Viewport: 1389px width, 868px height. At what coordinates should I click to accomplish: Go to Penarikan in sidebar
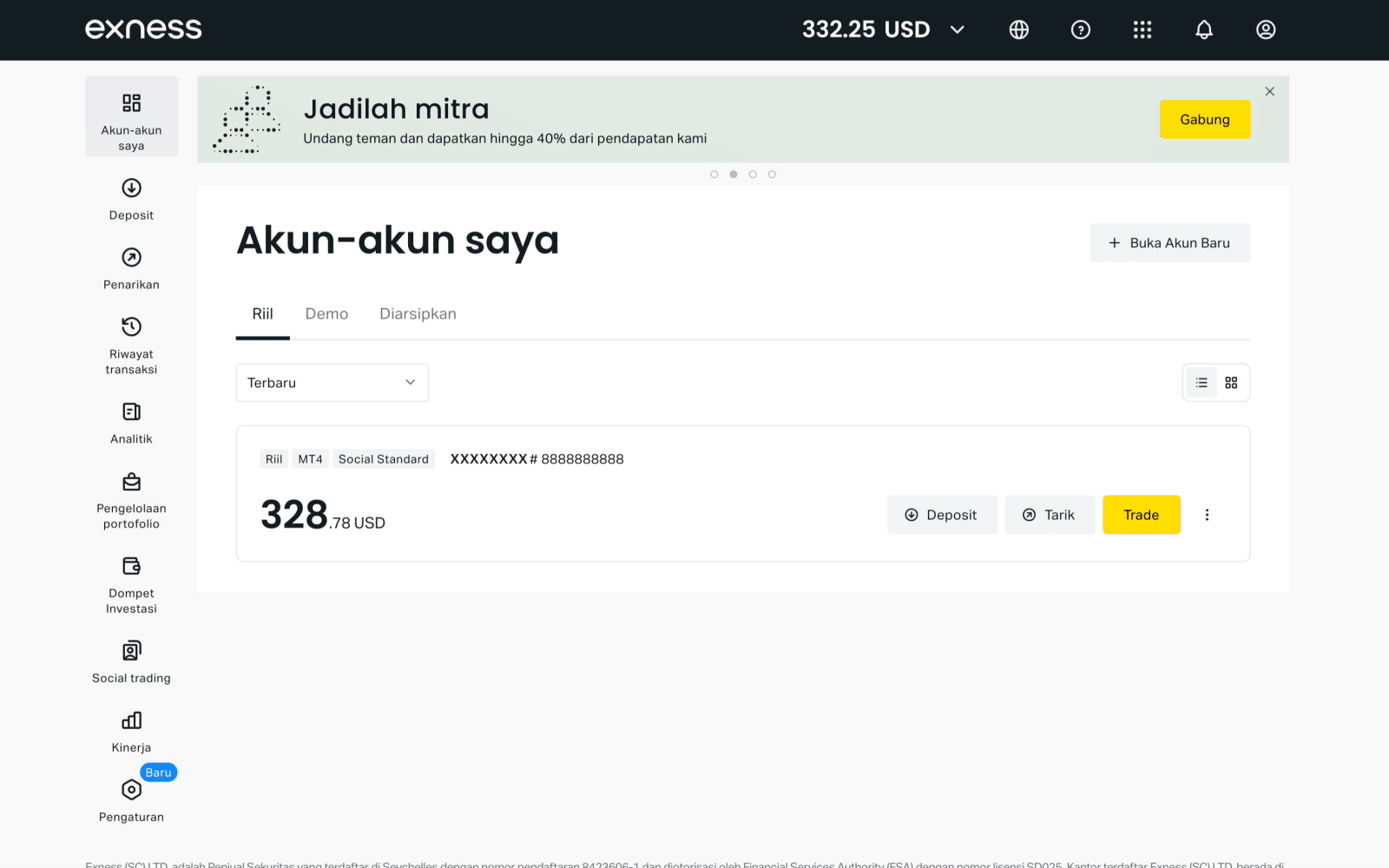coord(131,269)
